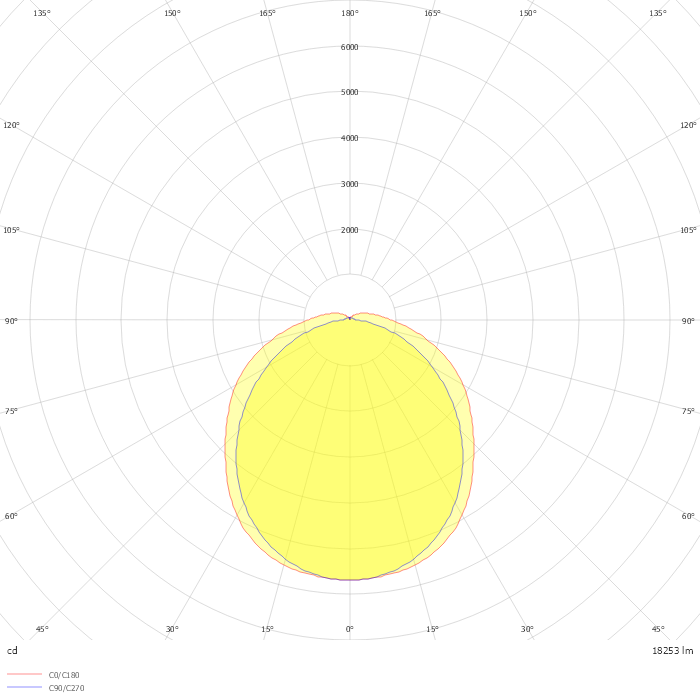The height and width of the screenshot is (700, 700).
Task: Click the 18253 lm luminous flux value
Action: click(673, 650)
